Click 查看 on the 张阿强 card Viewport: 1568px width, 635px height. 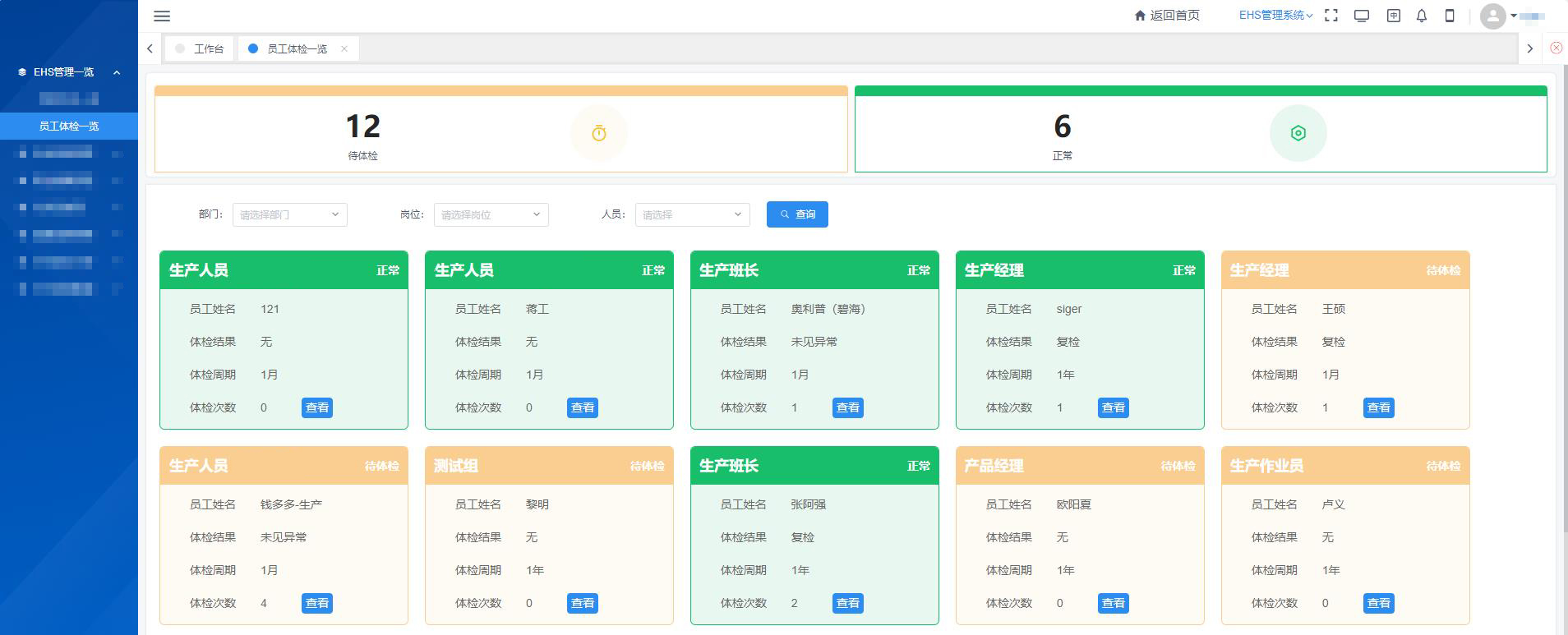847,603
